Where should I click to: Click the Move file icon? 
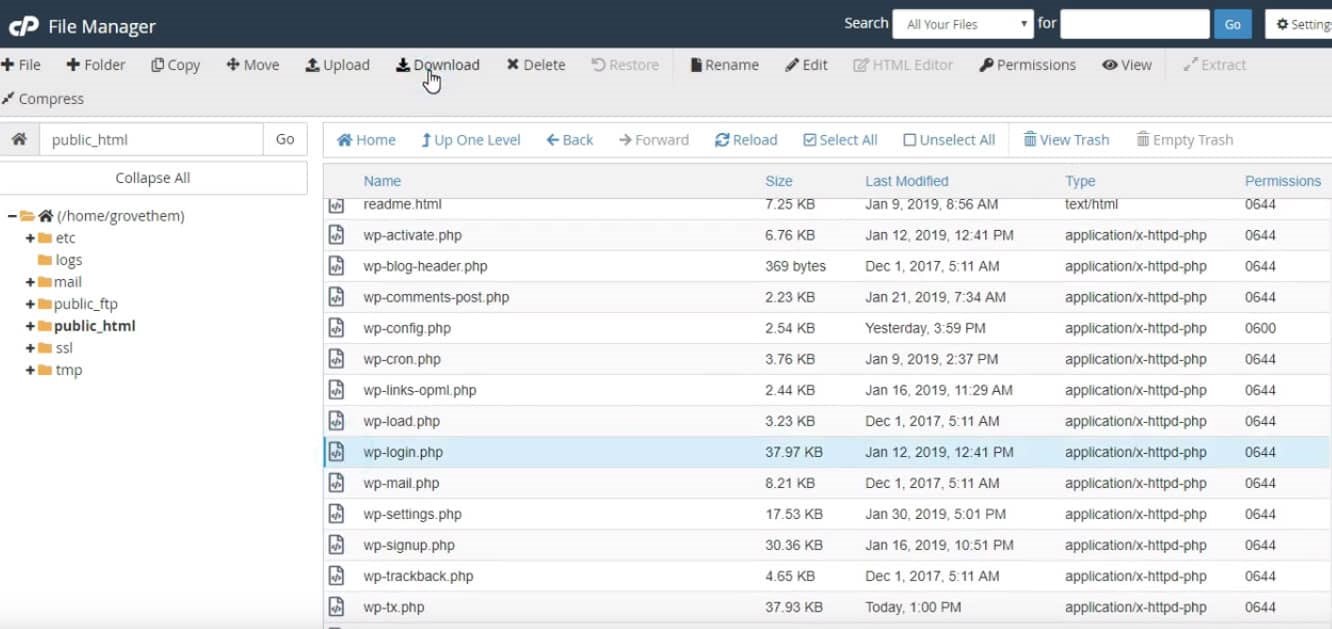252,64
